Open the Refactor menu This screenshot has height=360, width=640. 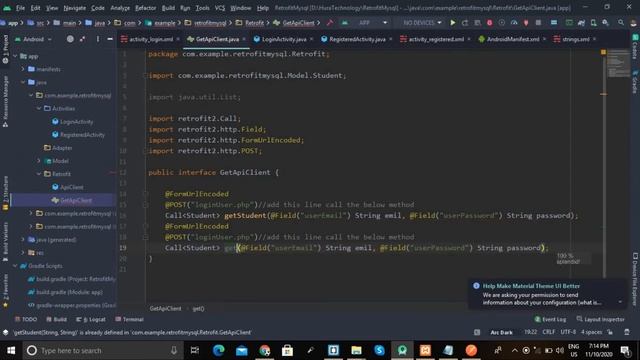(x=145, y=8)
